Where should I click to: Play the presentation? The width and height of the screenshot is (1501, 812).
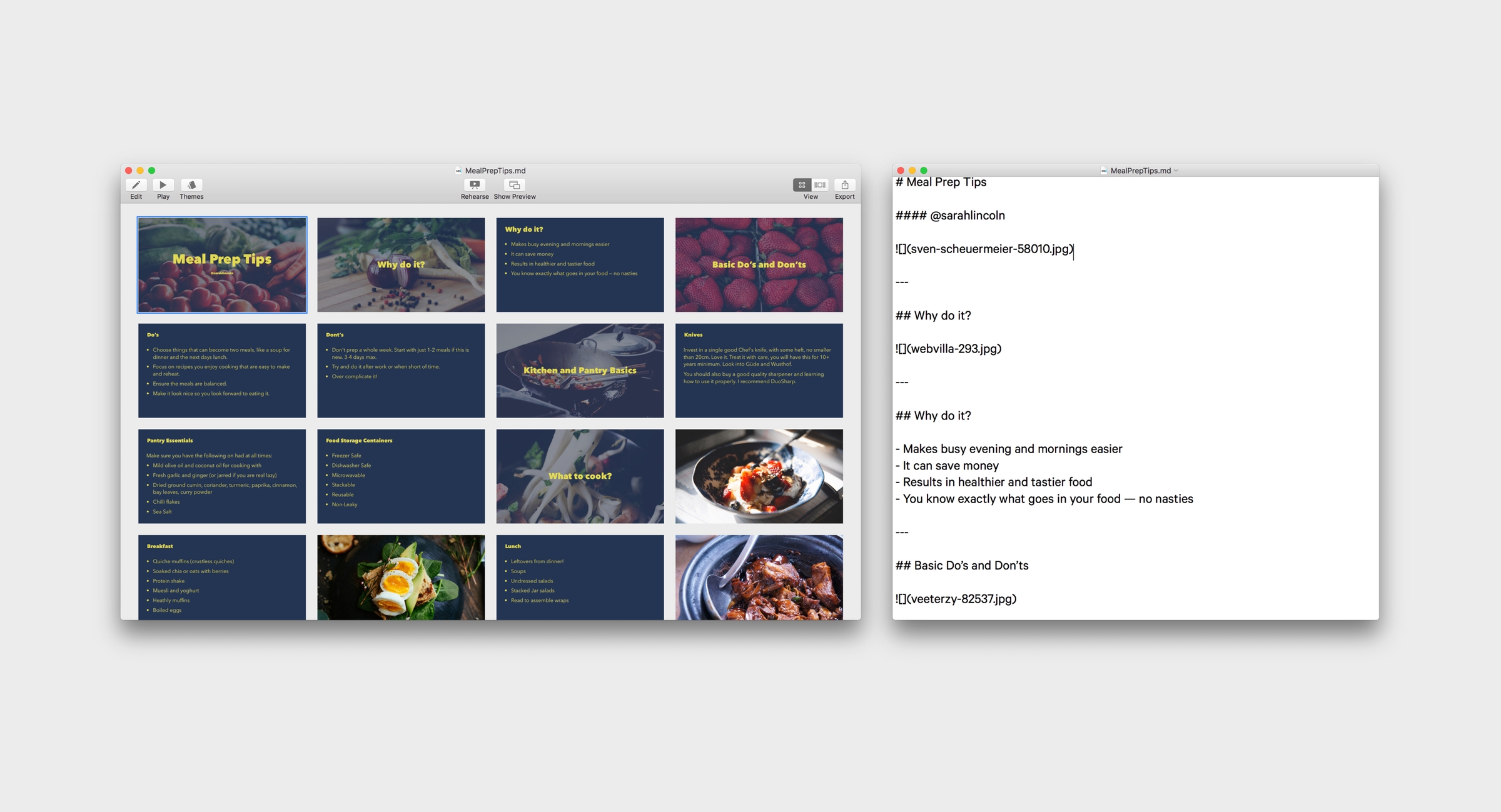(163, 186)
